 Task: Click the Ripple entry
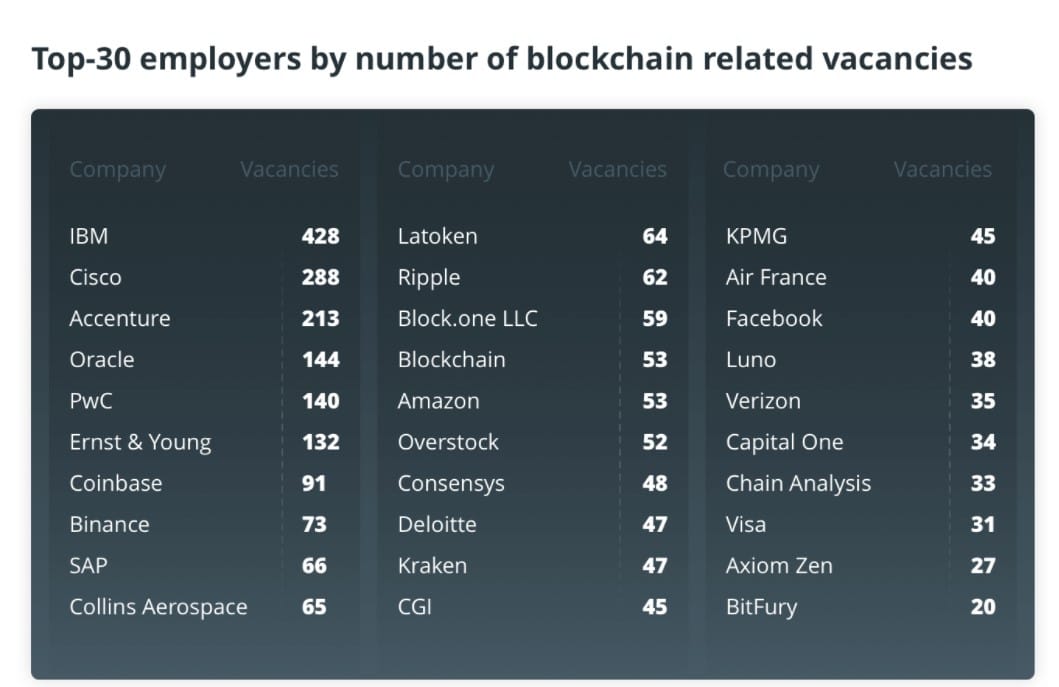click(429, 278)
